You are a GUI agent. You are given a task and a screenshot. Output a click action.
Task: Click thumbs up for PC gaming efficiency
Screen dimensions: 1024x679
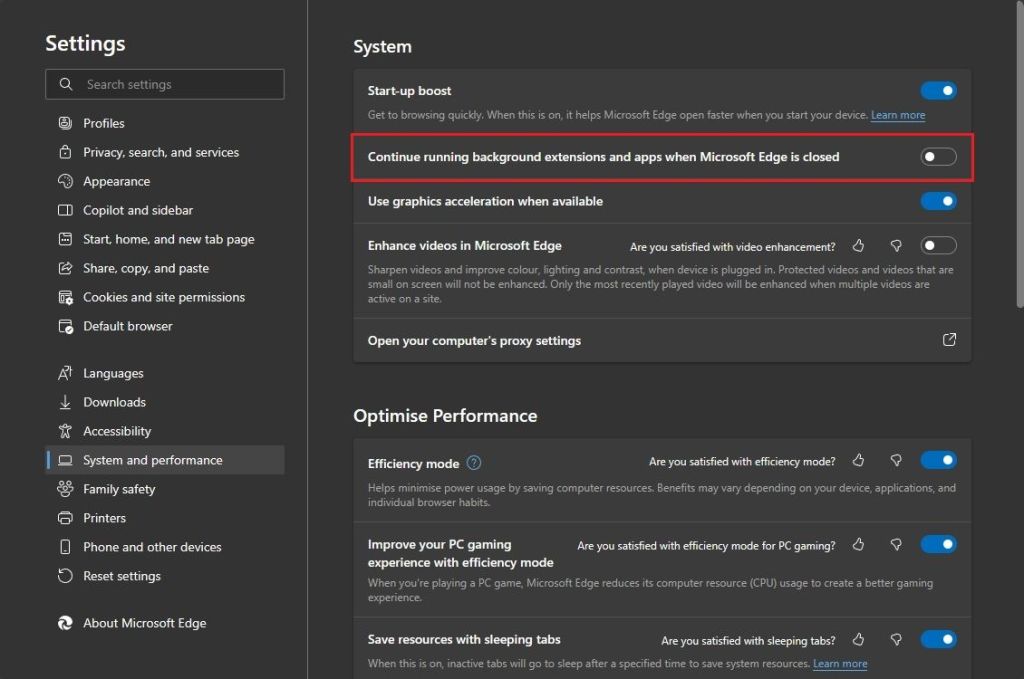point(858,545)
